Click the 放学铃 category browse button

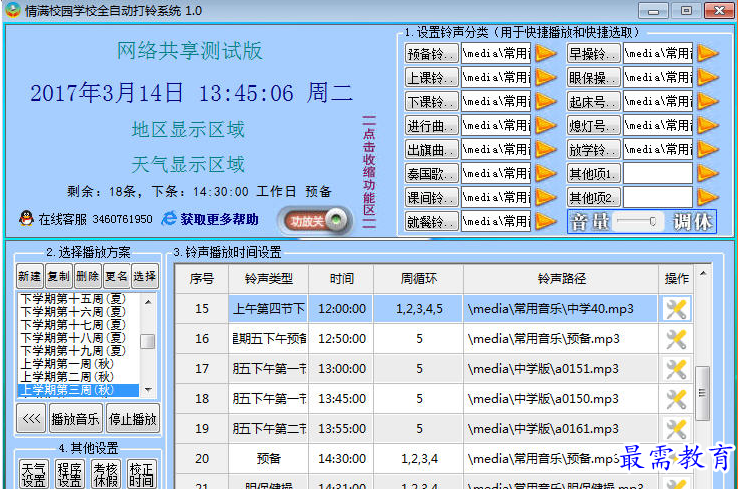[594, 149]
